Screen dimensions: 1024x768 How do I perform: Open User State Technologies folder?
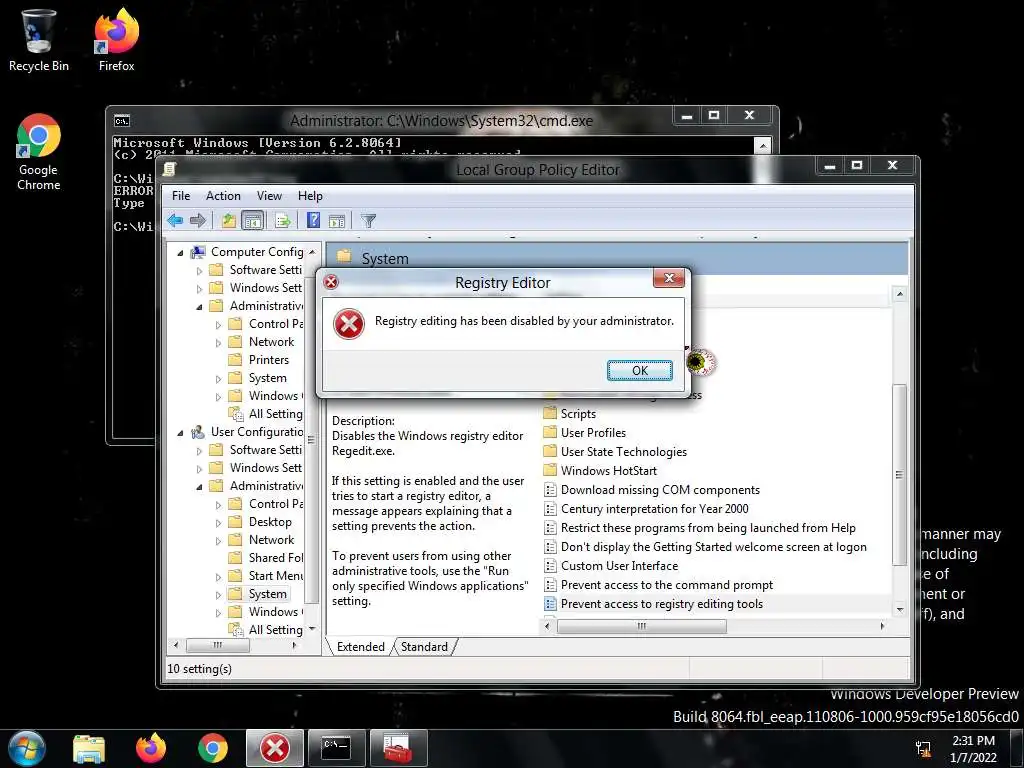pyautogui.click(x=624, y=452)
